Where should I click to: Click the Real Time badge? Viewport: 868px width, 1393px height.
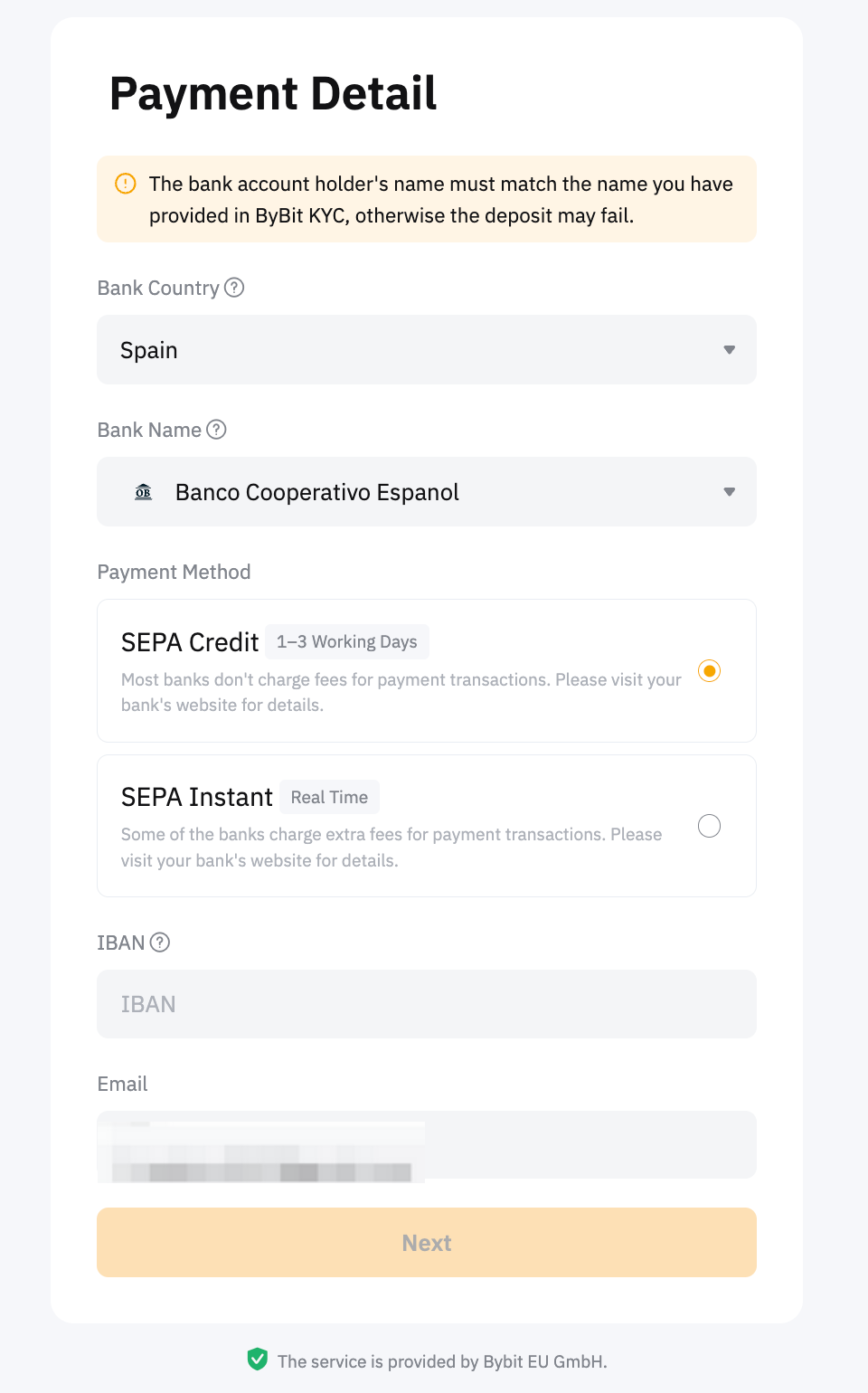click(329, 798)
